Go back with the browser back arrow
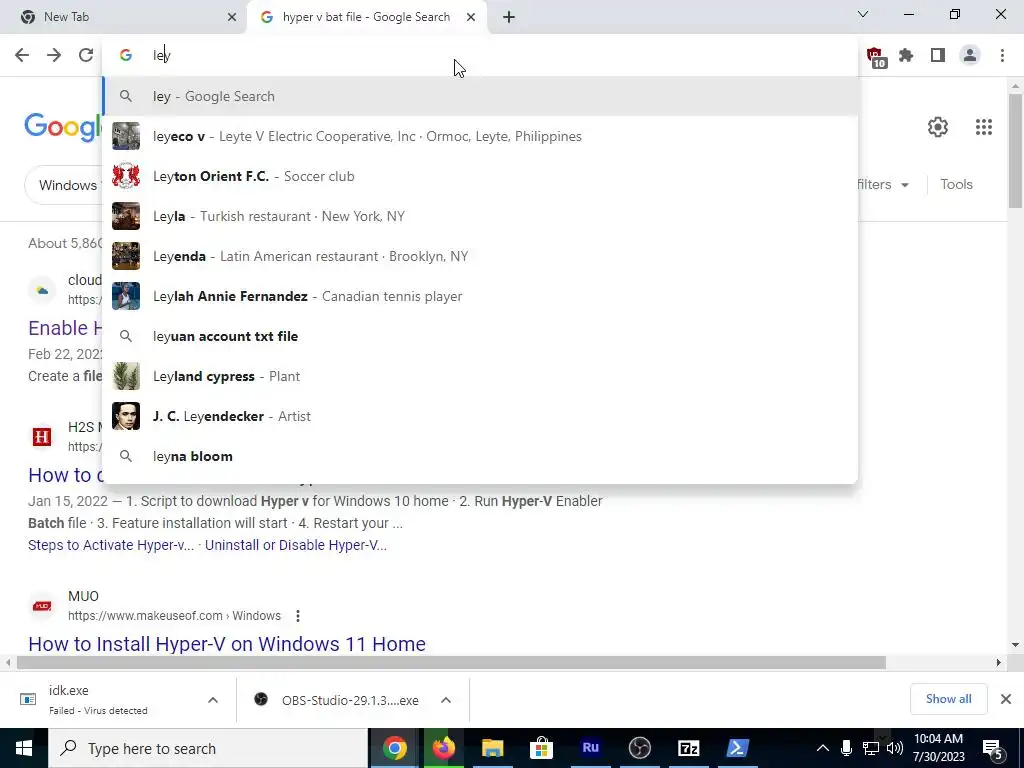This screenshot has width=1024, height=768. [x=22, y=56]
